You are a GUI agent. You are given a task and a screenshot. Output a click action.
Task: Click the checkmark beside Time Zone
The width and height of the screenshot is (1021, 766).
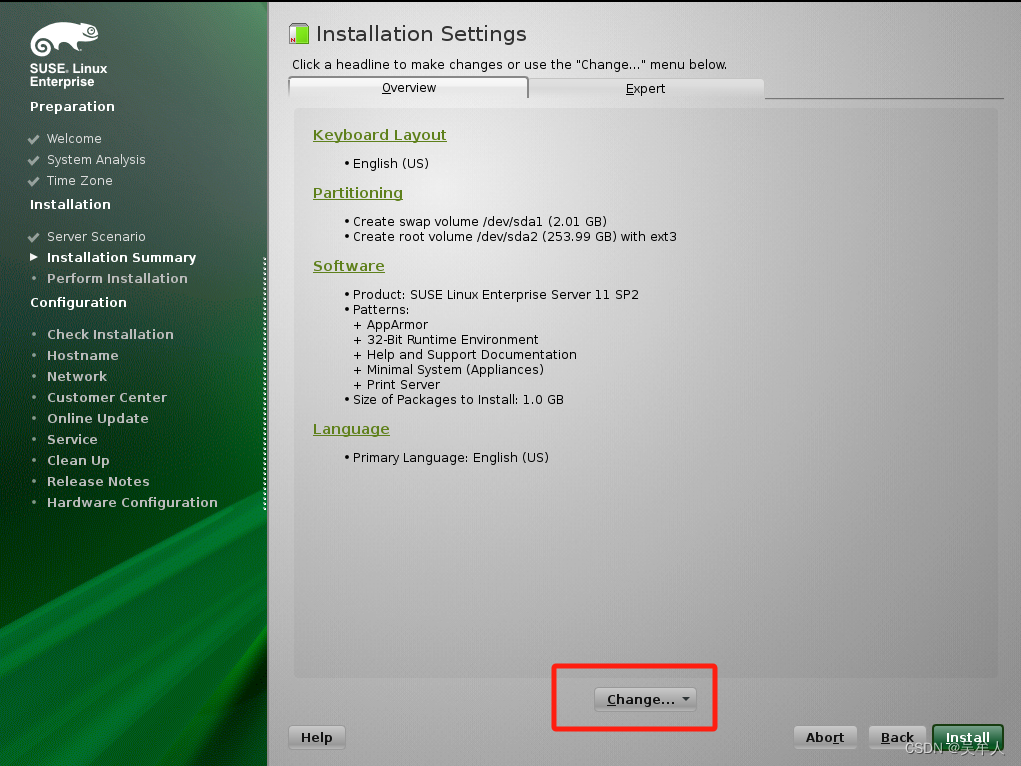point(34,181)
